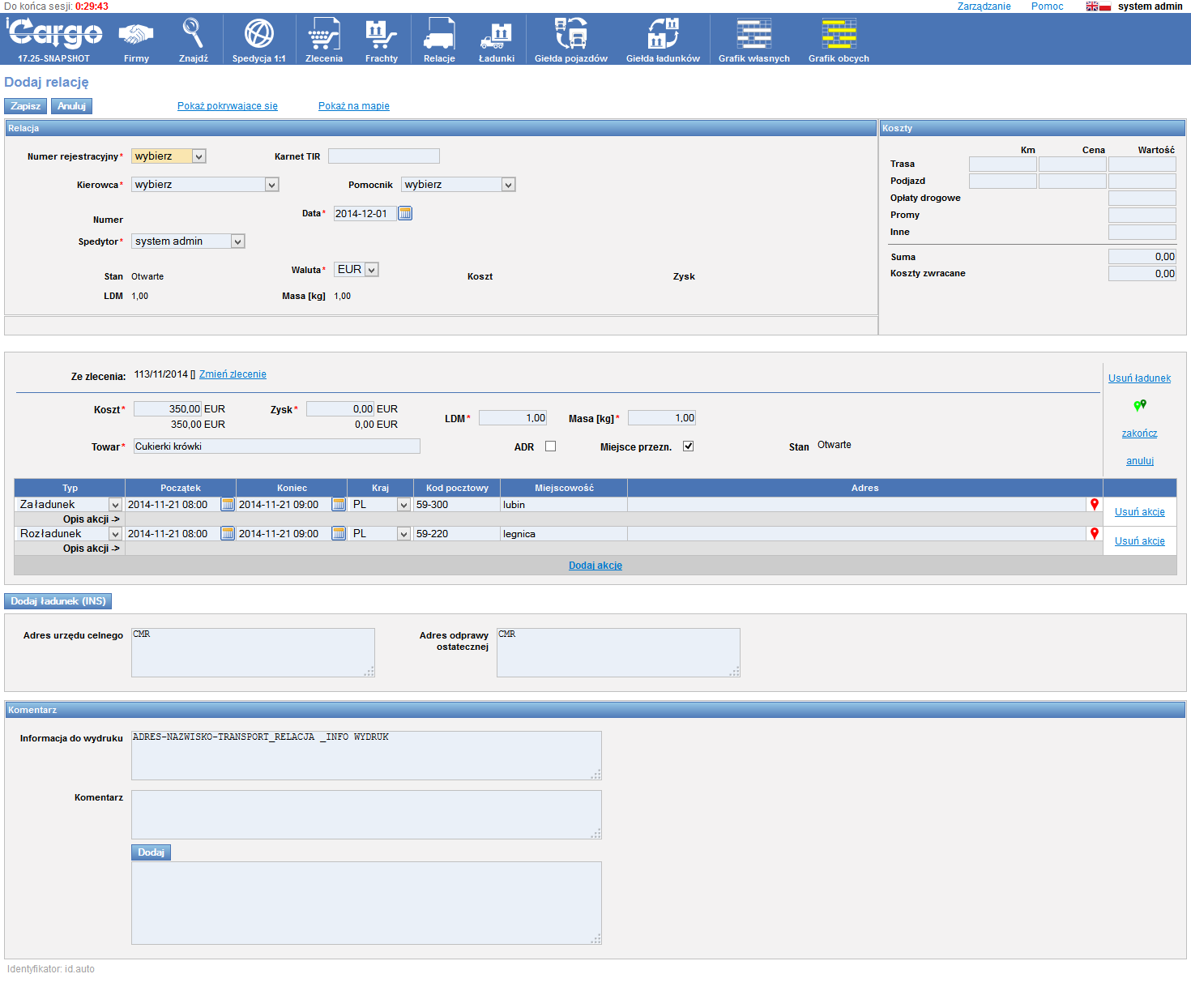This screenshot has height=1008, width=1191.
Task: Click Pokaż pokrywające się link
Action: 228,106
